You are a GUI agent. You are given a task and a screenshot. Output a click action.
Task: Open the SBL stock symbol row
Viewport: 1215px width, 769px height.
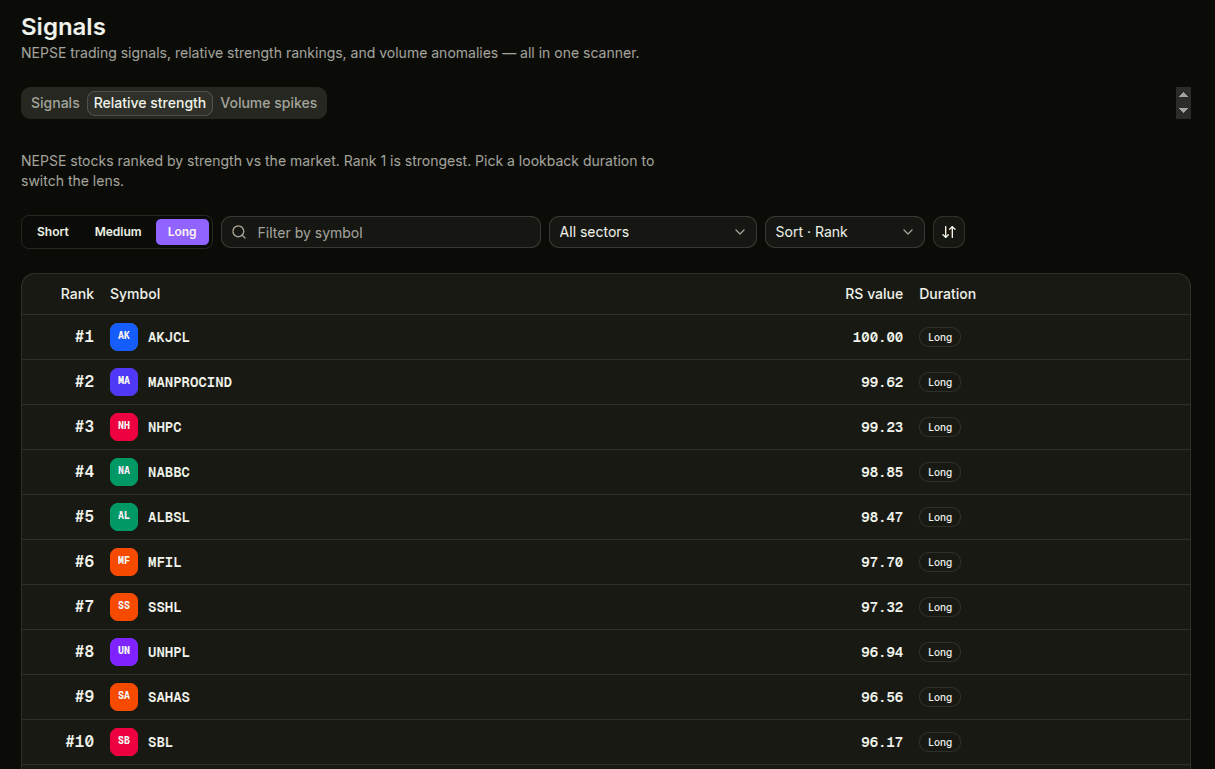click(x=160, y=742)
